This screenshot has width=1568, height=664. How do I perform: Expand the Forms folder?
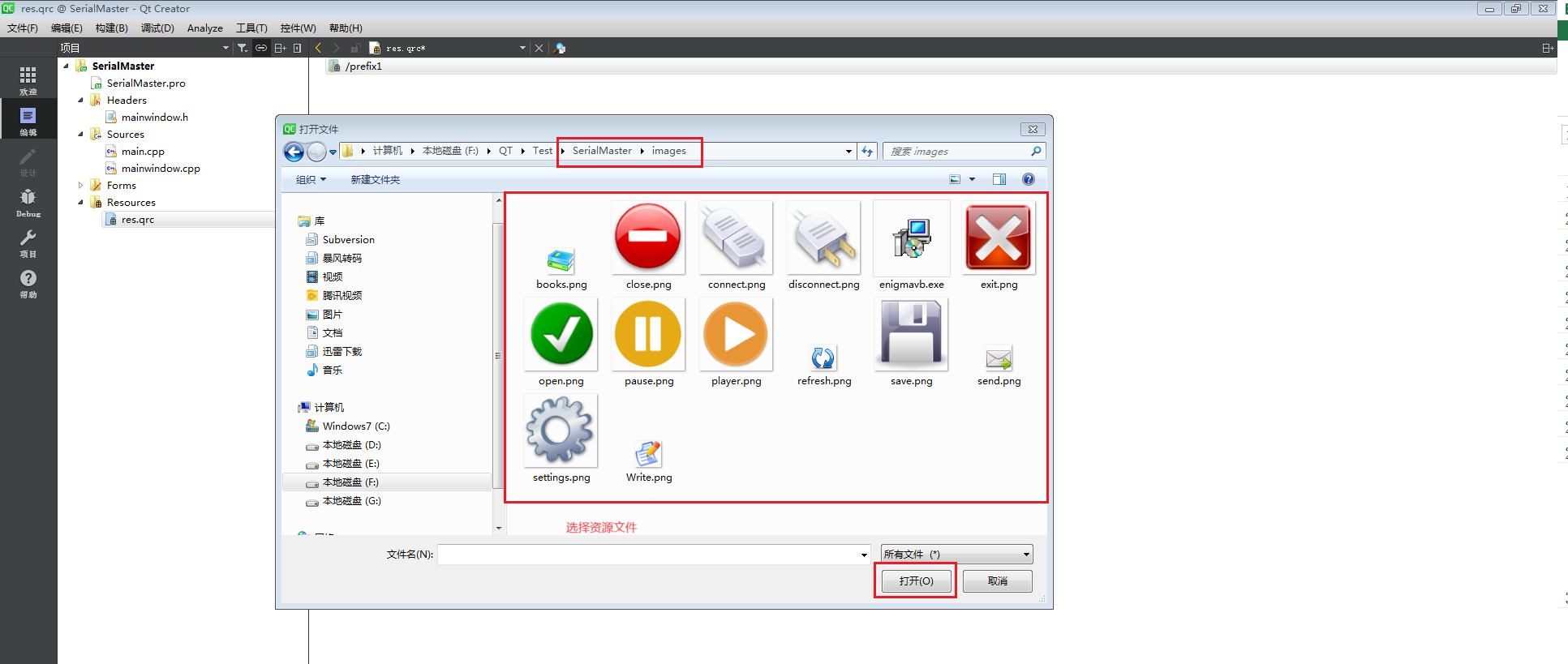(80, 185)
